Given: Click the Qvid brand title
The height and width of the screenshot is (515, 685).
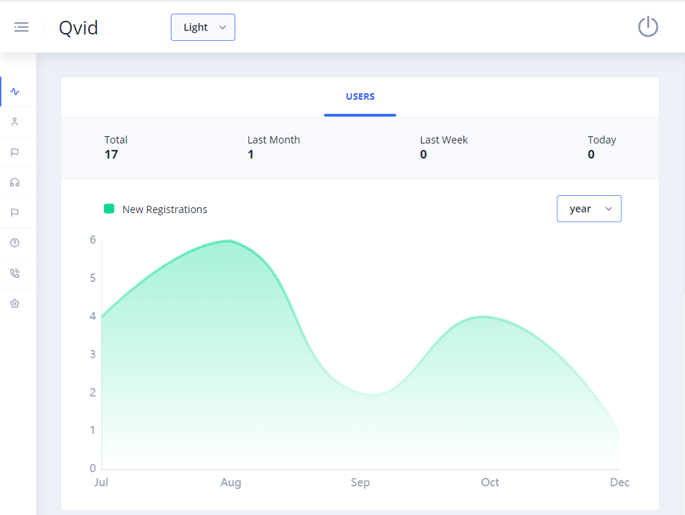Looking at the screenshot, I should (79, 28).
